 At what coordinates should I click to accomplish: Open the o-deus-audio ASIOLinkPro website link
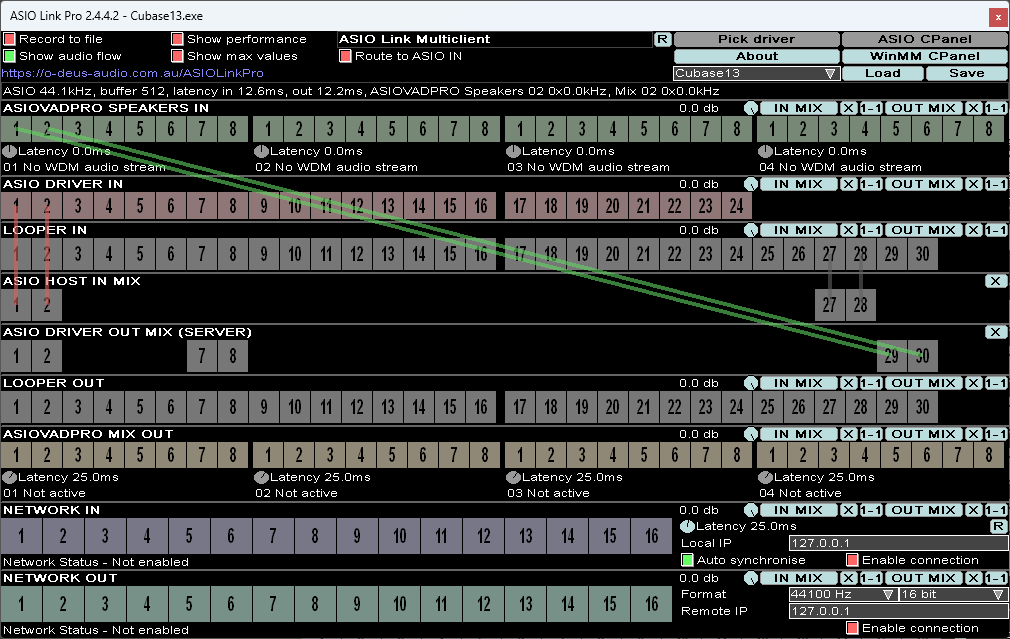133,73
